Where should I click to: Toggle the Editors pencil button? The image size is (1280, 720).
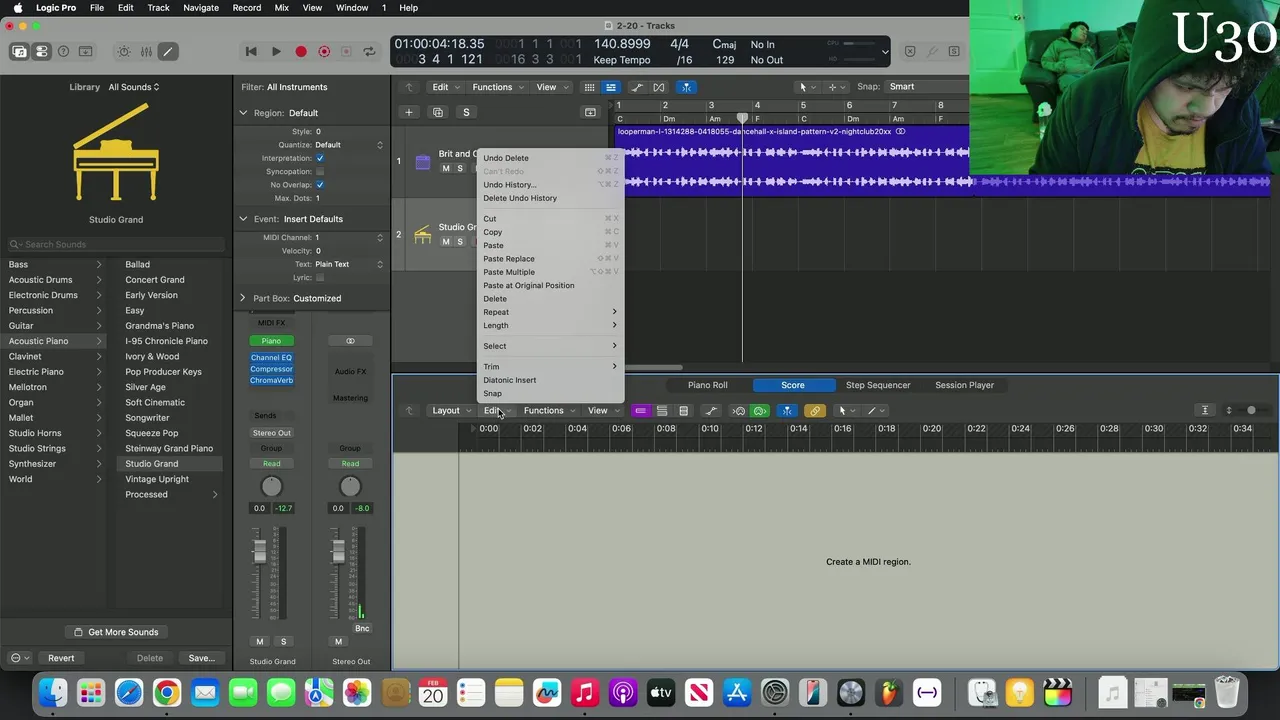tap(168, 52)
